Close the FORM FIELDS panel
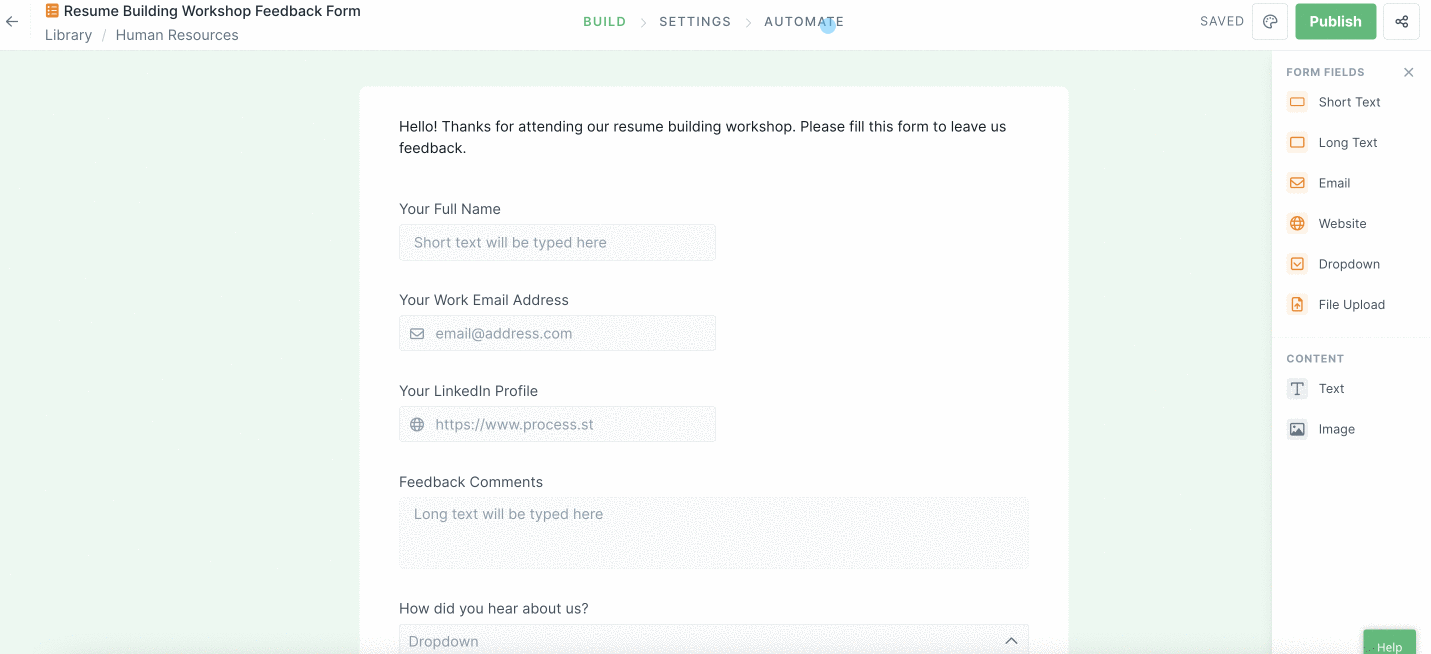This screenshot has width=1431, height=654. click(1408, 72)
